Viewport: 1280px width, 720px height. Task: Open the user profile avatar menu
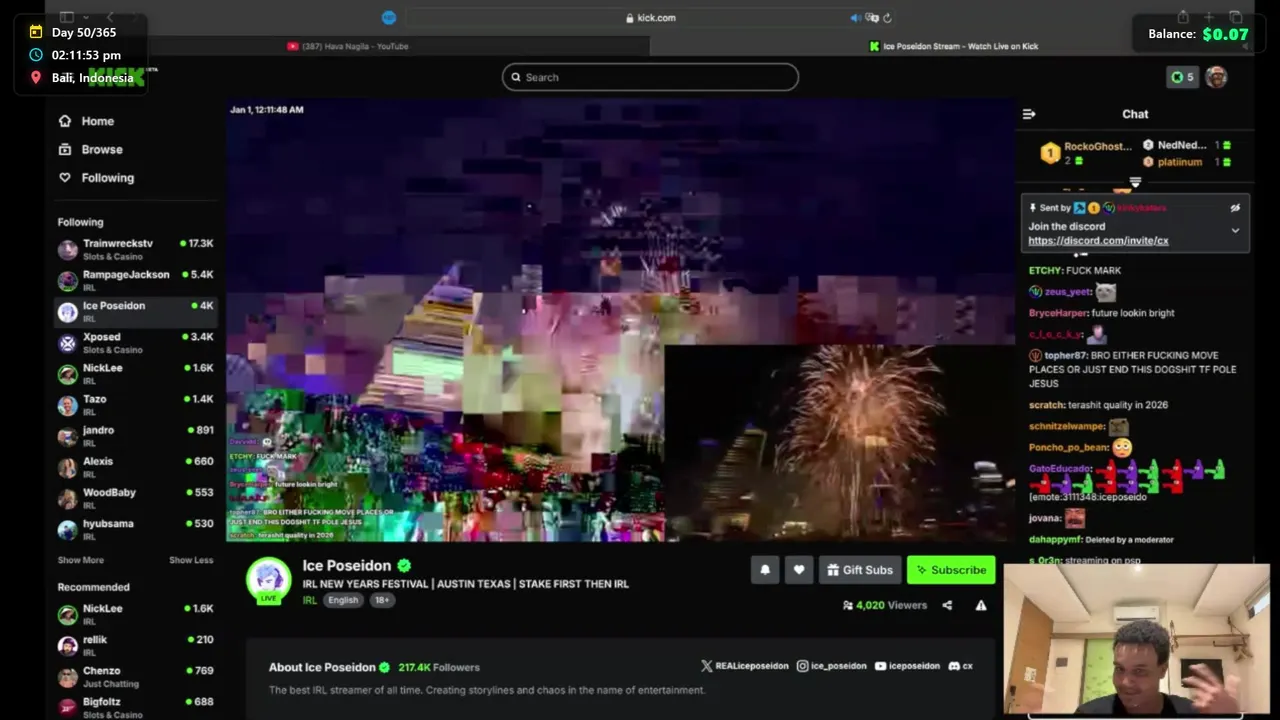coord(1216,77)
